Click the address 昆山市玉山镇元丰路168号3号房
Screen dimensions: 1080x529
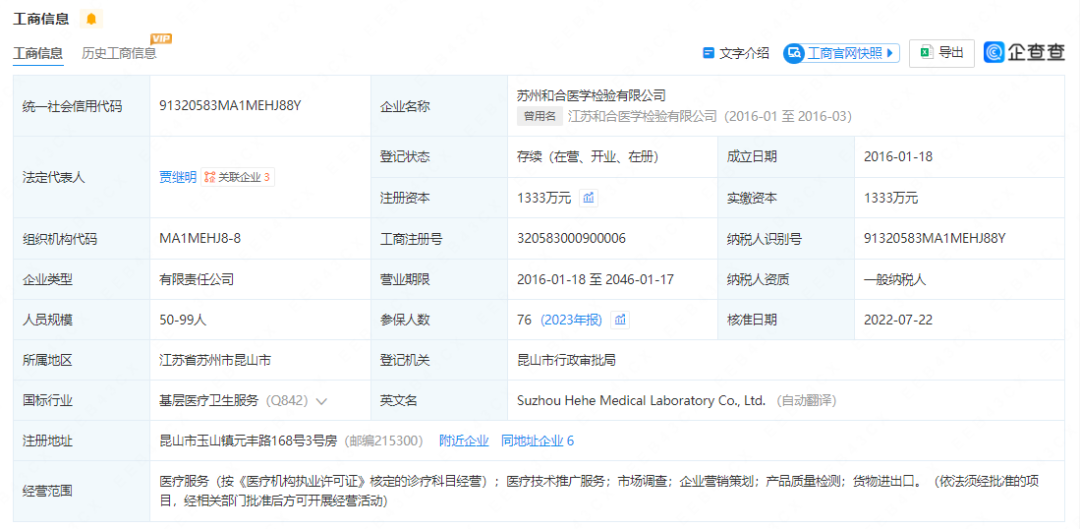coord(248,442)
